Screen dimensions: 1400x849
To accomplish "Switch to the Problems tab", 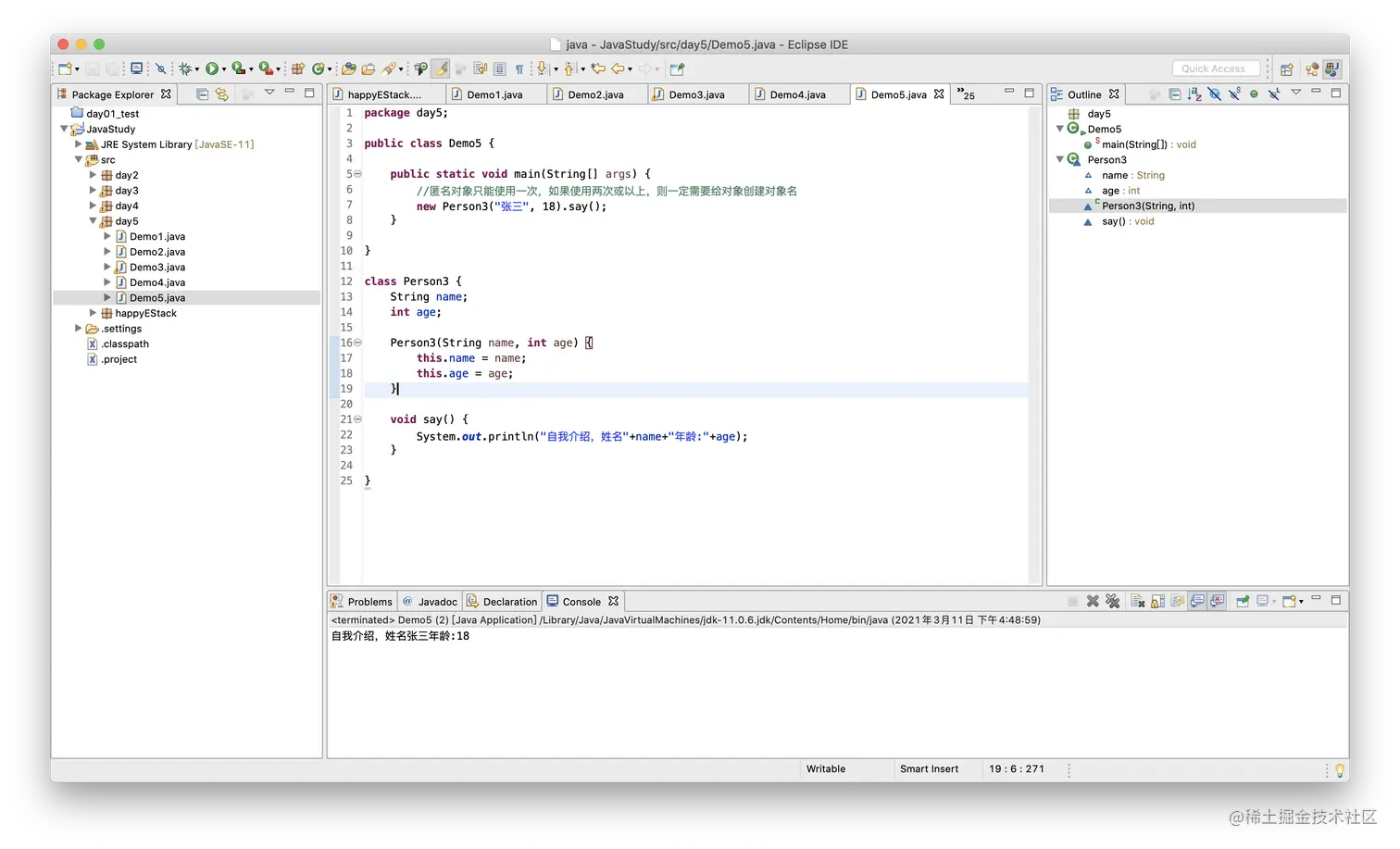I will pos(362,602).
